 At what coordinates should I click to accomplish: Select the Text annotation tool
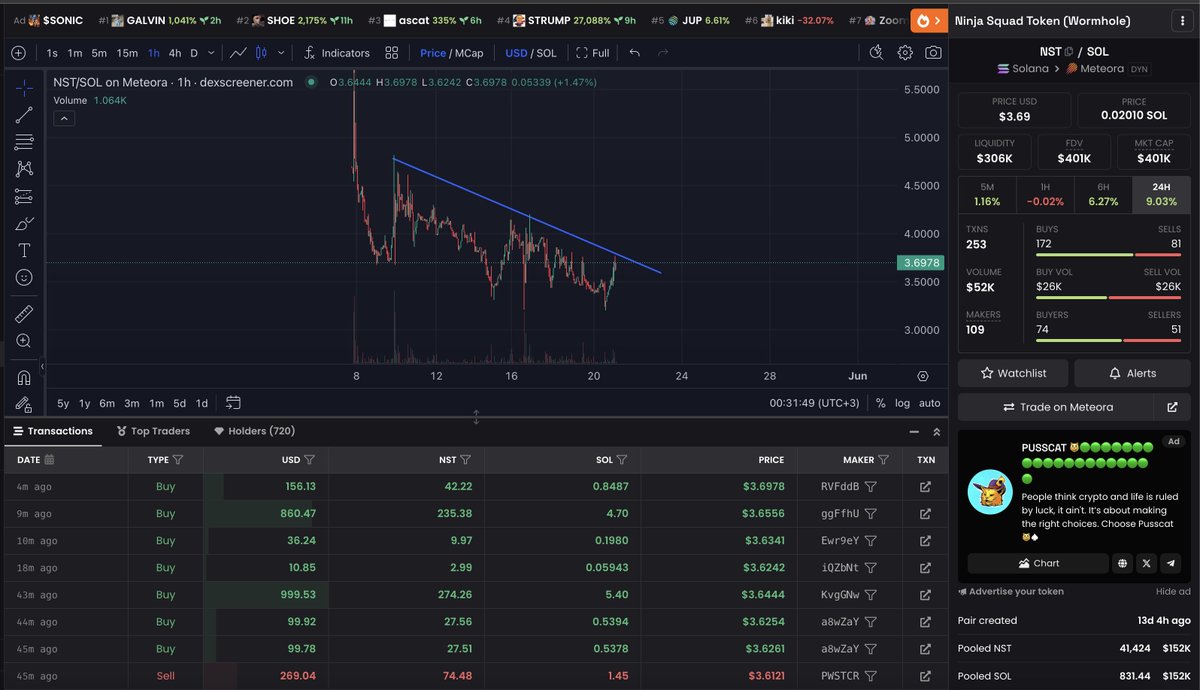[24, 250]
